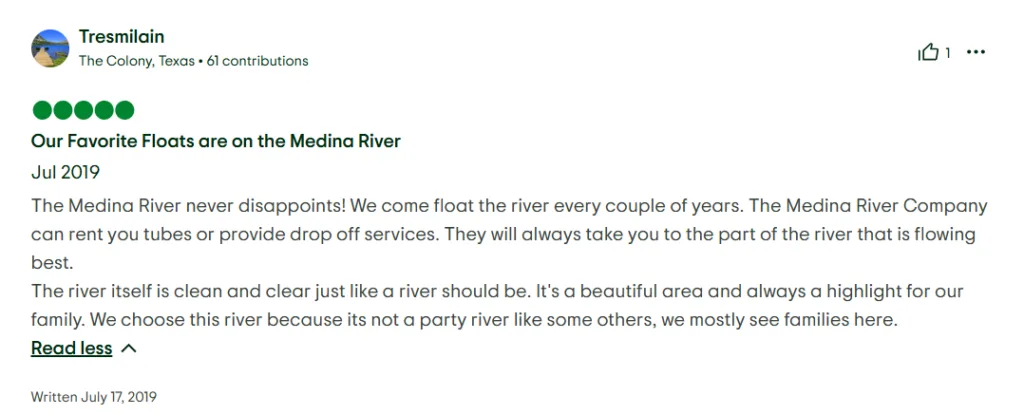Click the helpful vote count number 1

point(948,53)
